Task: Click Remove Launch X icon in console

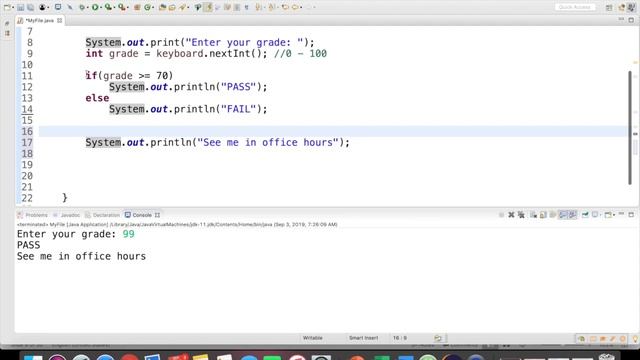Action: (x=511, y=215)
